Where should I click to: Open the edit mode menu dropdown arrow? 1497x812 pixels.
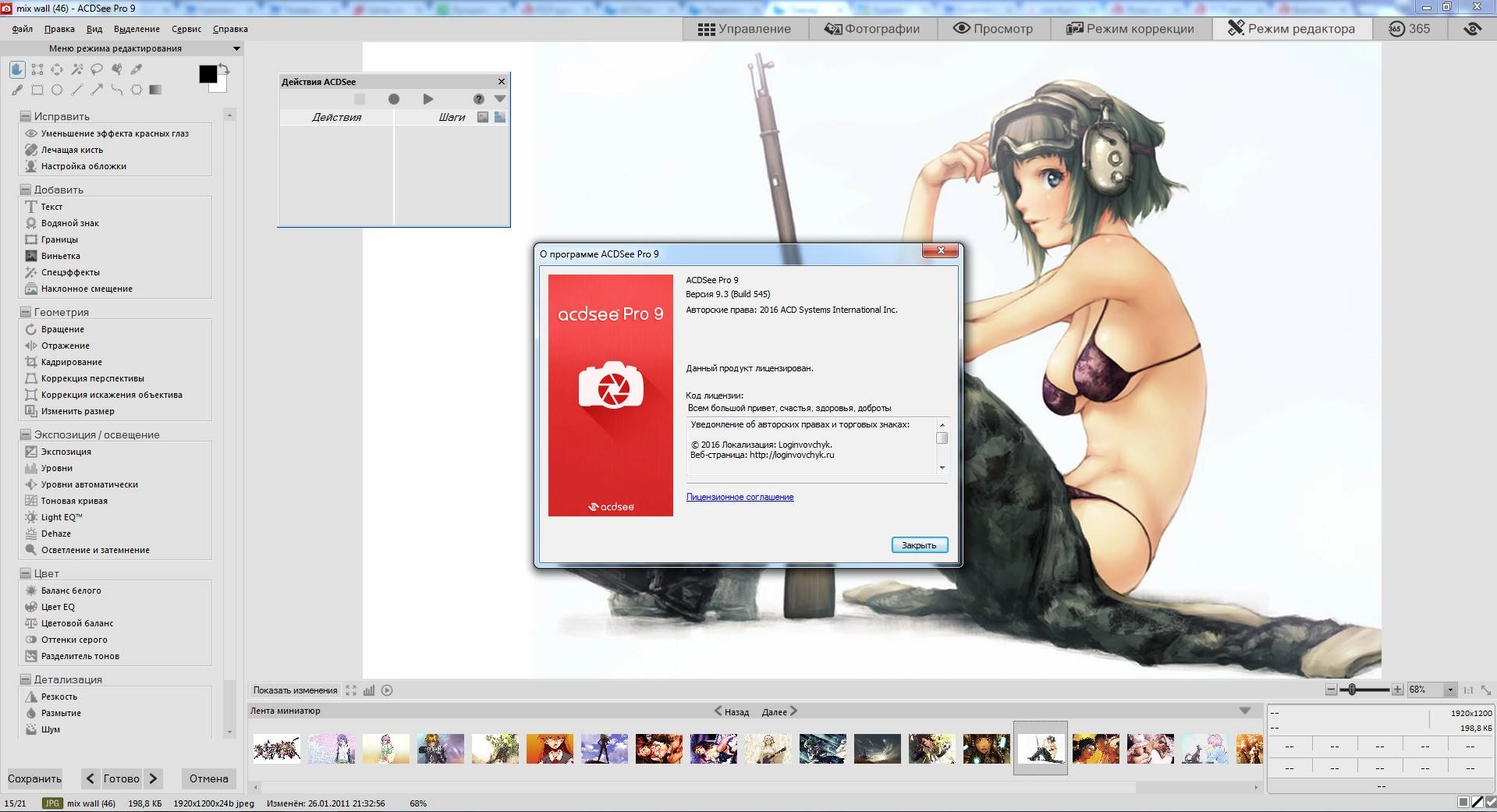click(x=236, y=48)
